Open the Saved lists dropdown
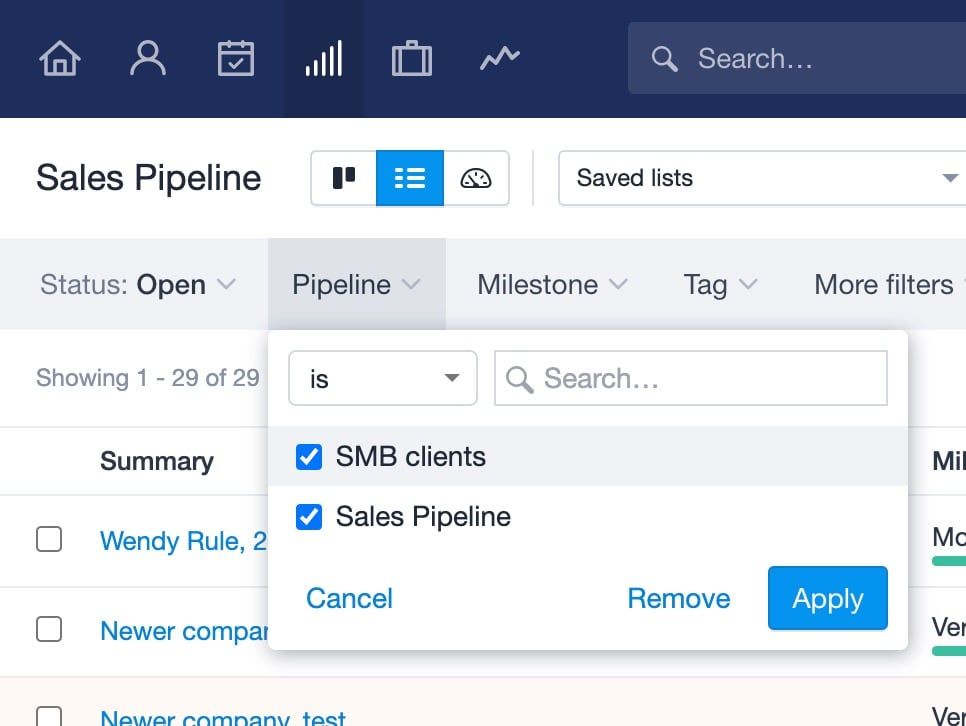The width and height of the screenshot is (966, 726). pos(762,178)
